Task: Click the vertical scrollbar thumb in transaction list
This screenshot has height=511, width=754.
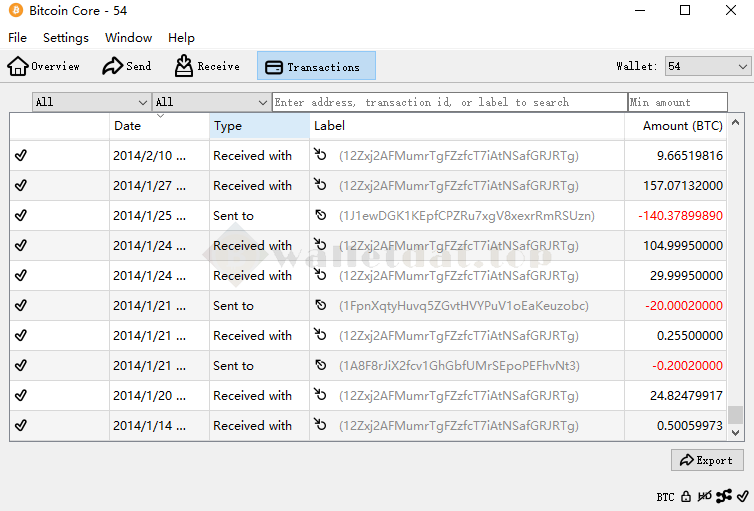Action: pos(736,415)
